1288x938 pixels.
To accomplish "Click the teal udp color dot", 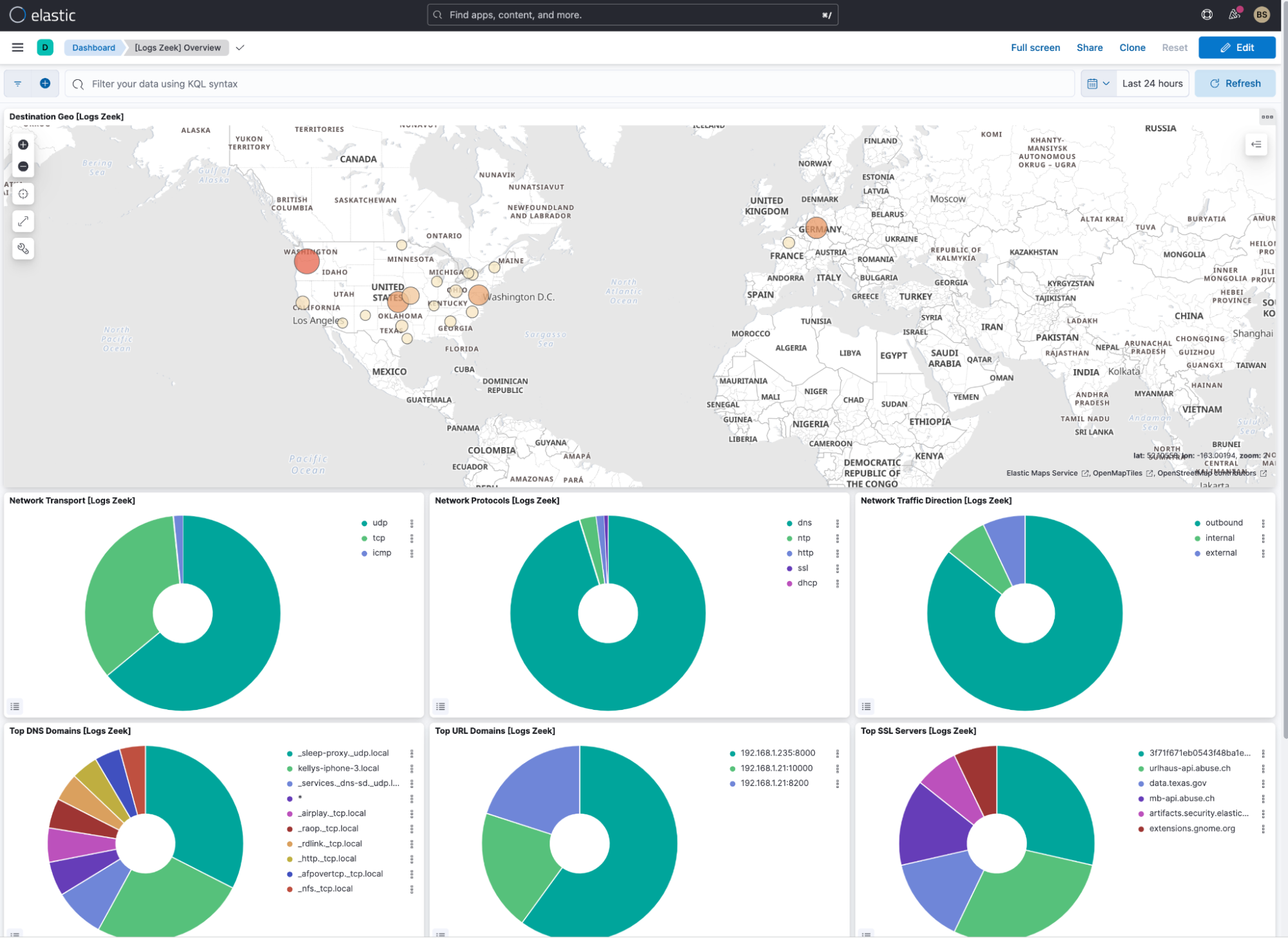I will [364, 523].
